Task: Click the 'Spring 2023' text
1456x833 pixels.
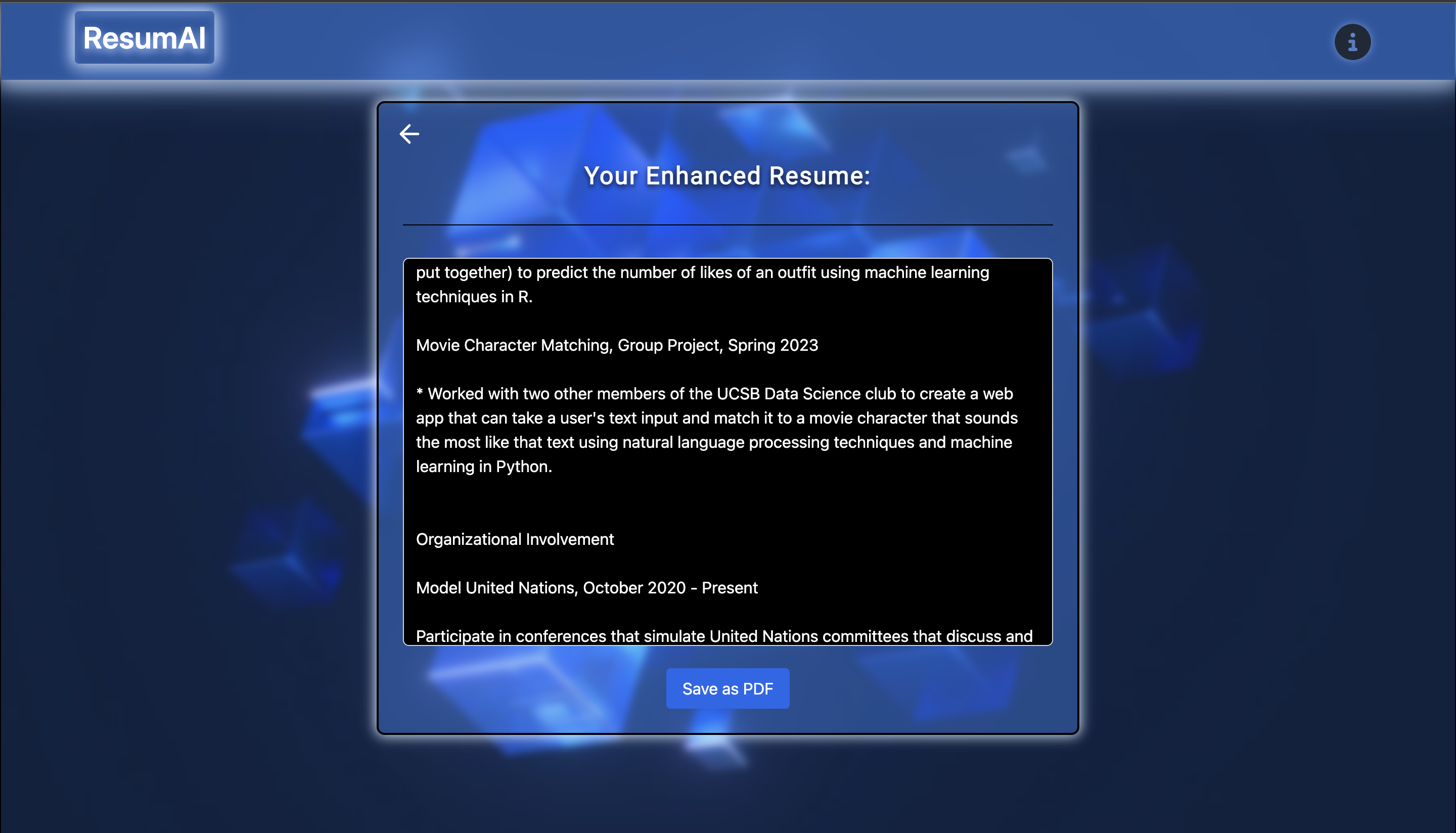Action: click(772, 345)
